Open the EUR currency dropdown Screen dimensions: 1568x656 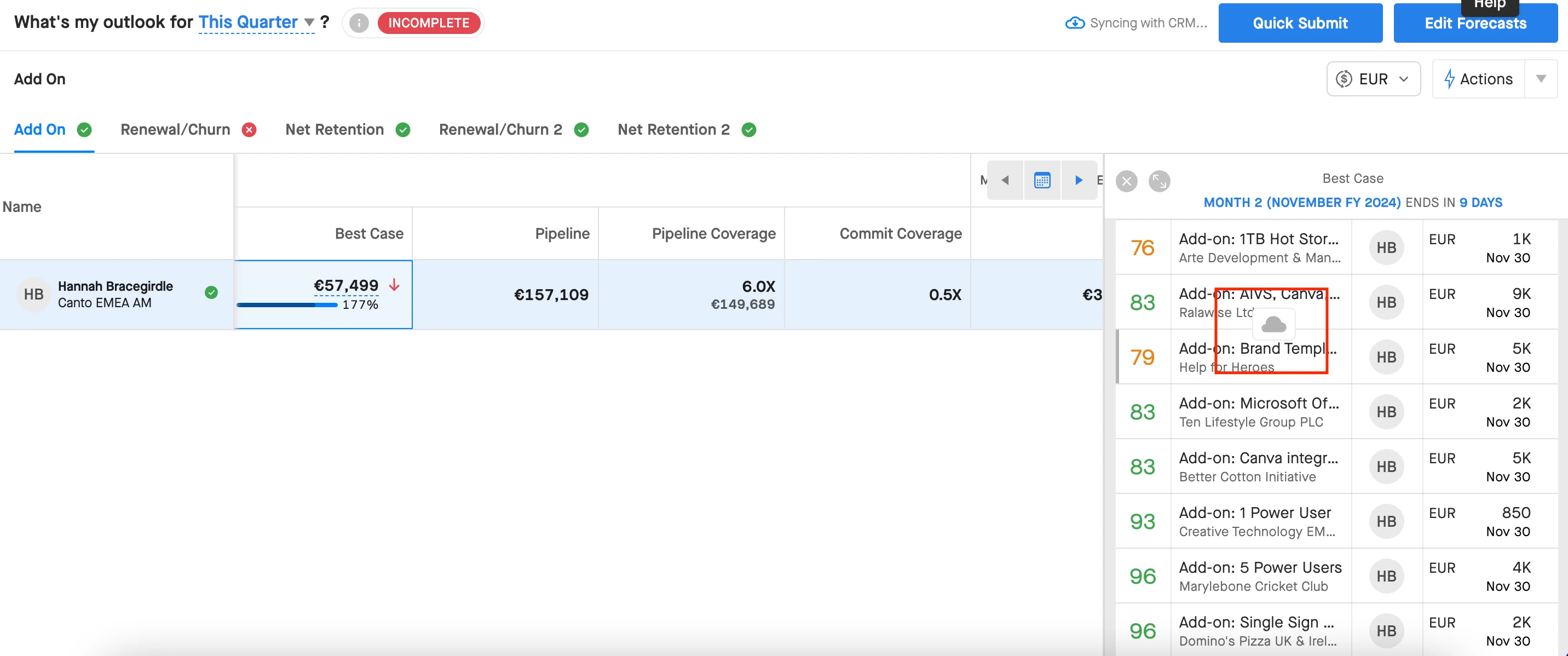coord(1373,79)
